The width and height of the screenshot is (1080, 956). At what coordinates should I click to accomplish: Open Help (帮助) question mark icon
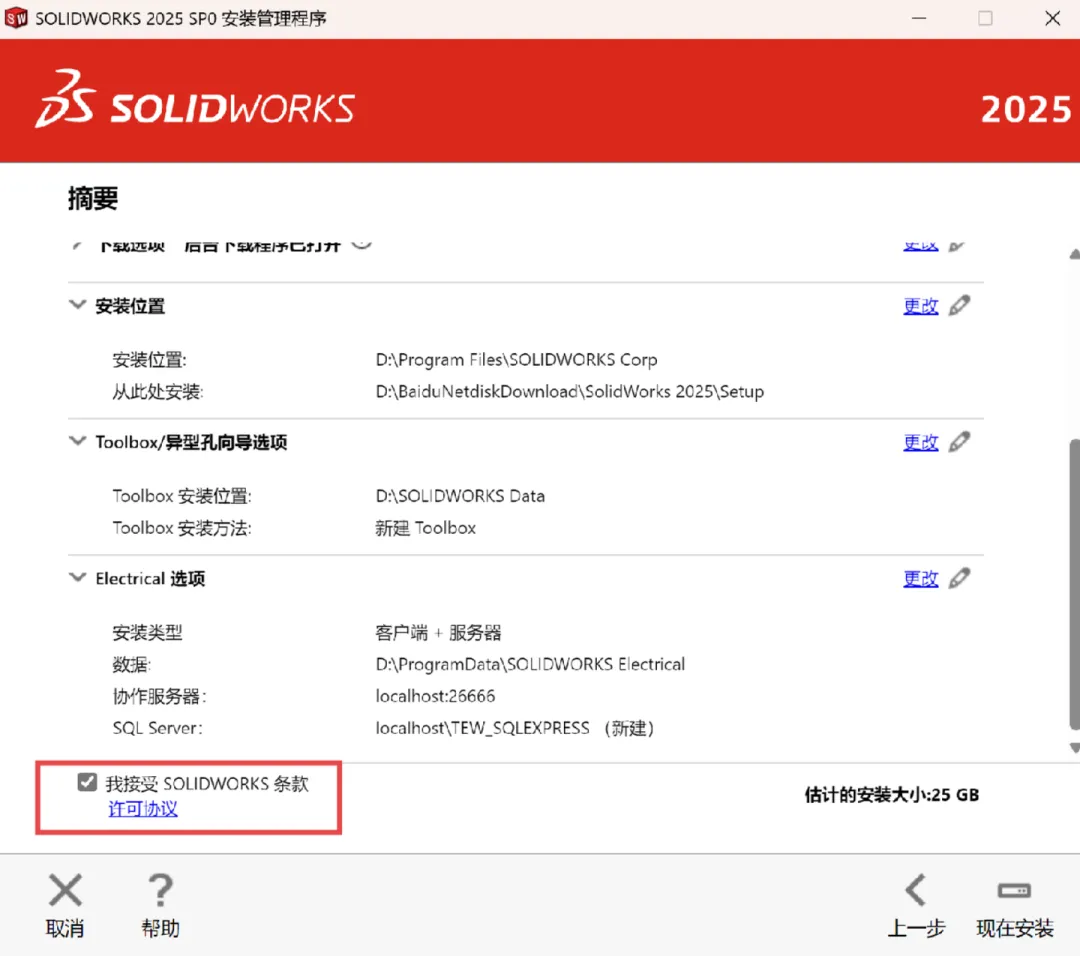coord(160,890)
